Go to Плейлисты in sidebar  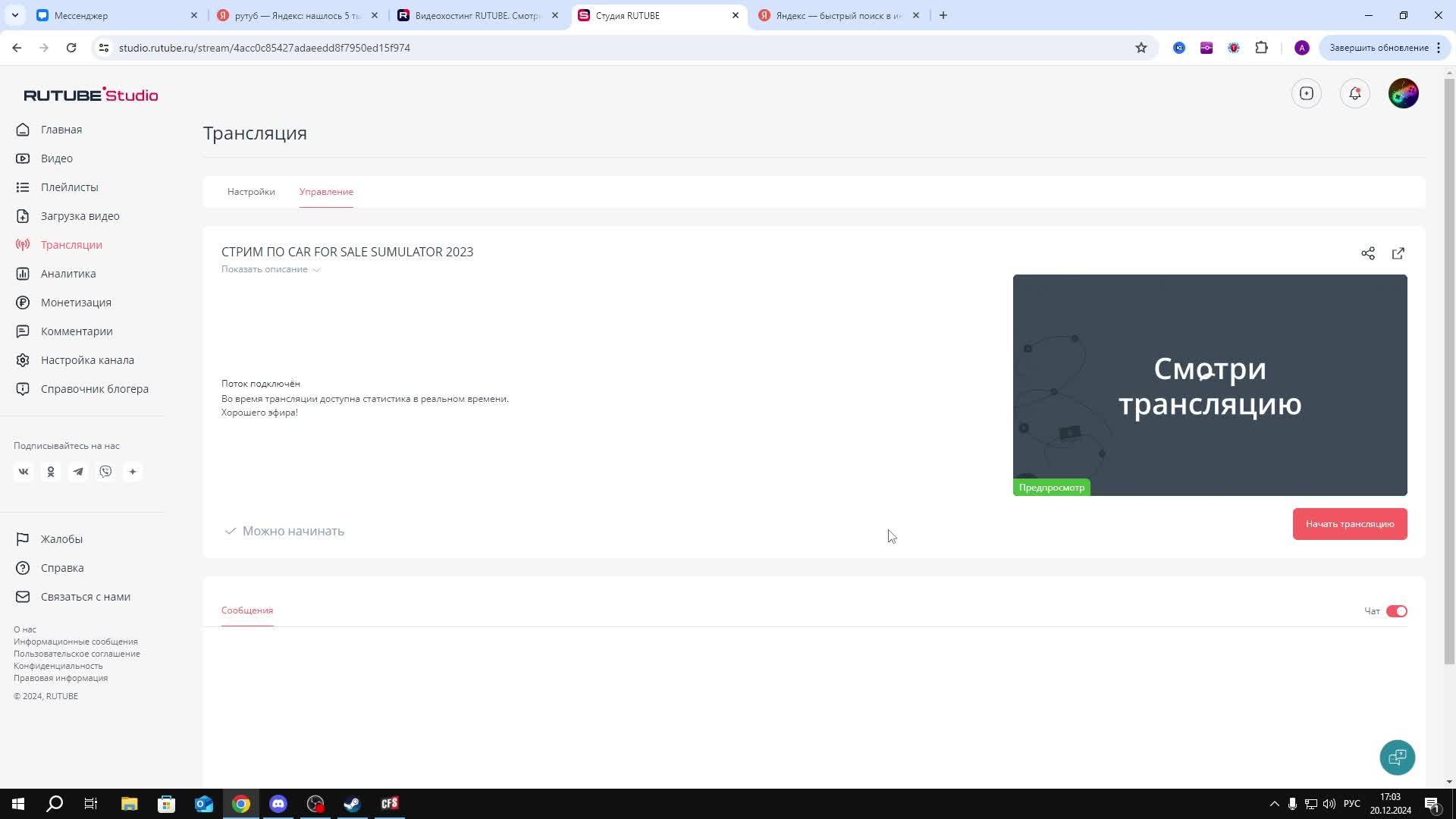69,187
